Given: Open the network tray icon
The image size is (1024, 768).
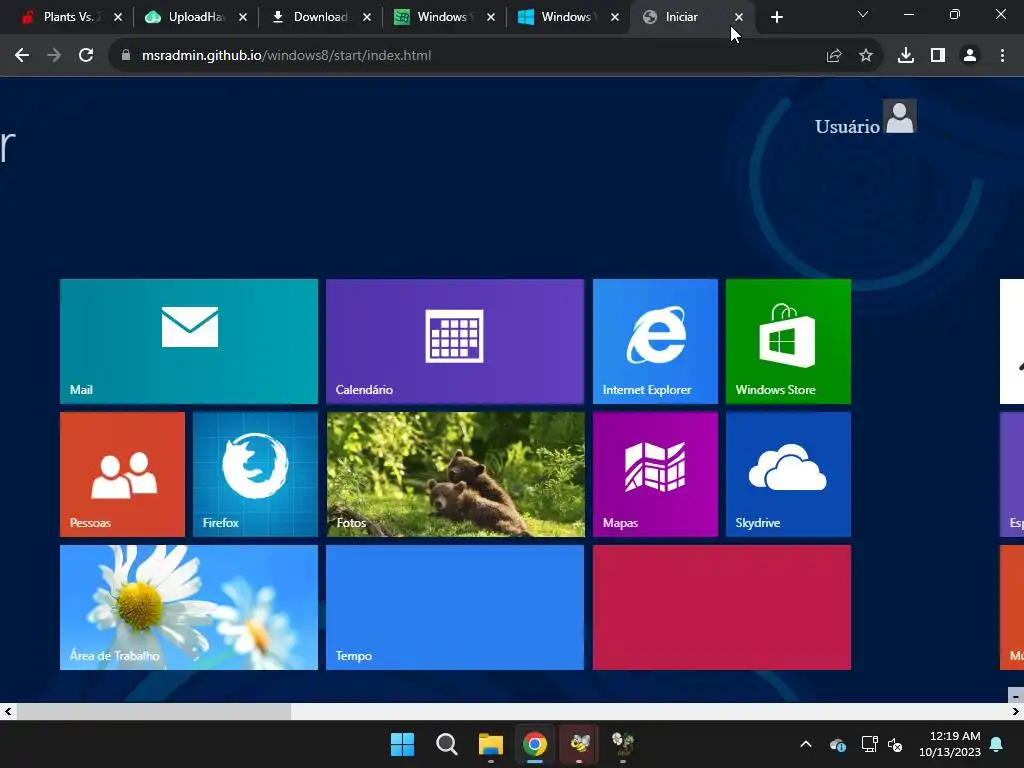Looking at the screenshot, I should 869,744.
